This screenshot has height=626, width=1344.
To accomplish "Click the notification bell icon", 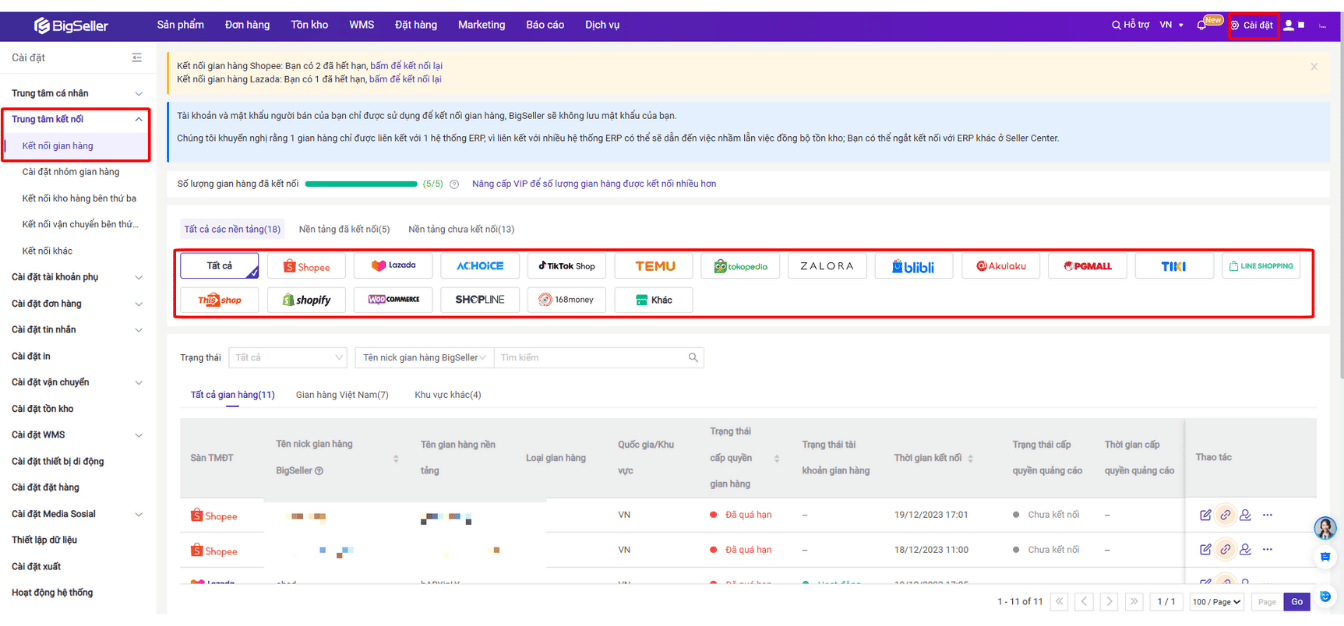I will 1203,25.
